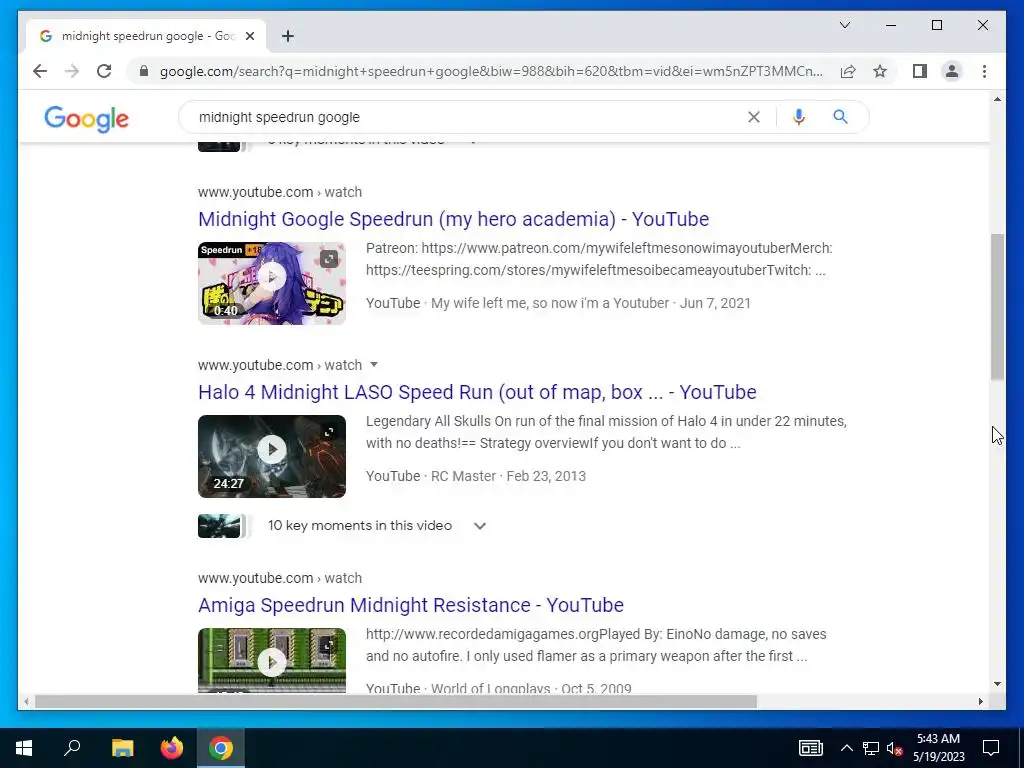Click the 'Patreon: https://www.patreon.com' description text

point(599,259)
